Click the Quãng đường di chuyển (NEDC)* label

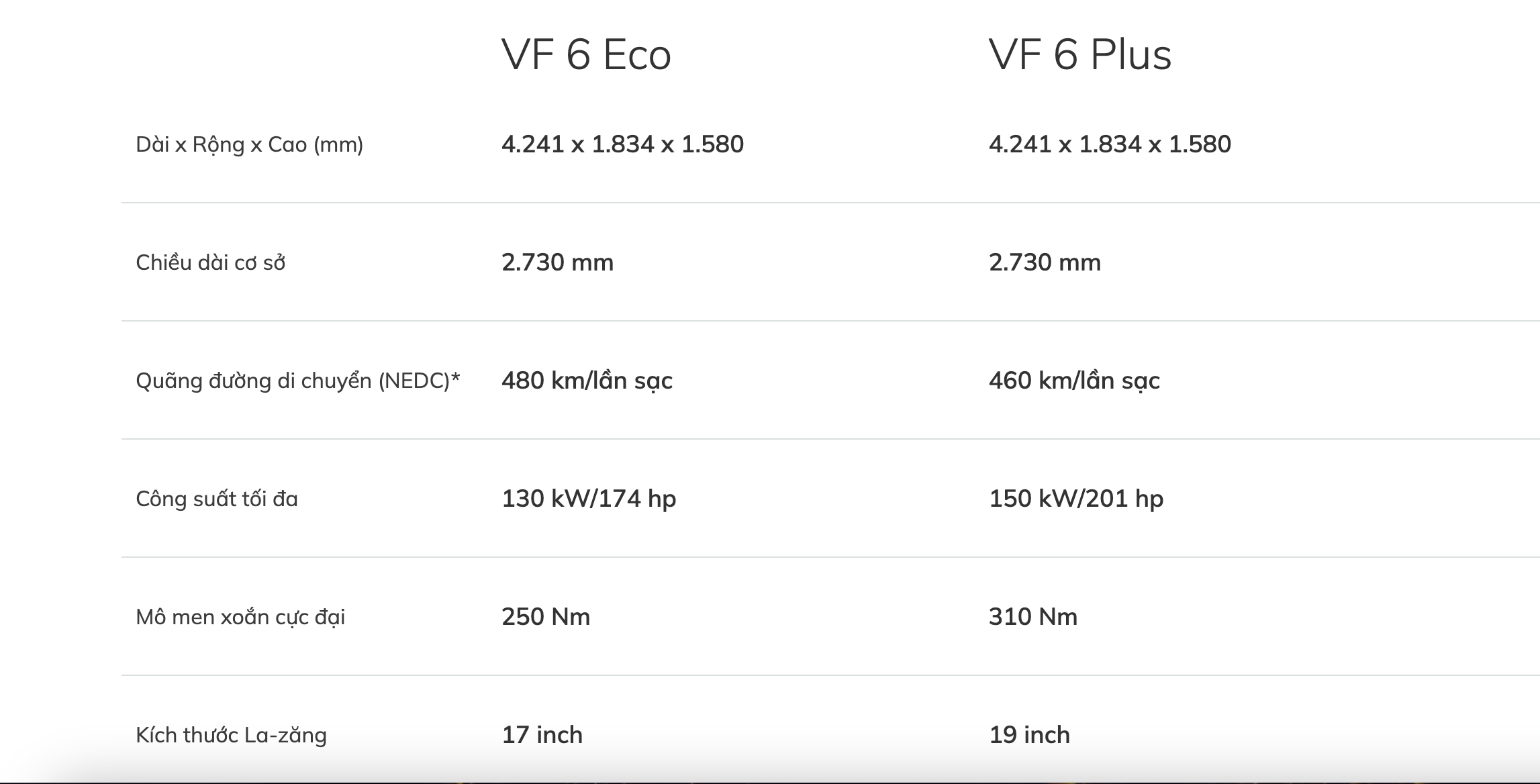(x=297, y=381)
